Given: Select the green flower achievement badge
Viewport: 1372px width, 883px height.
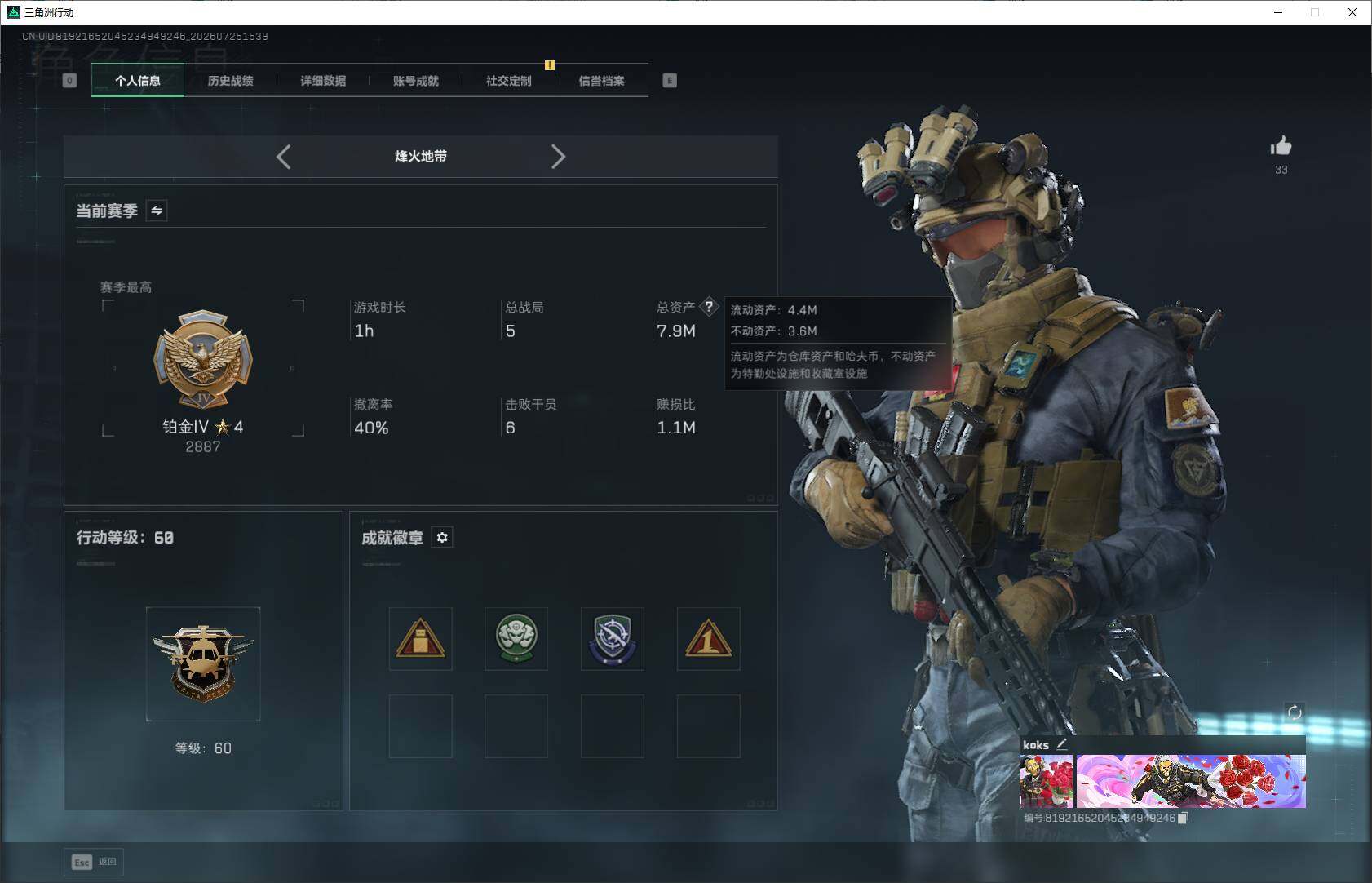Looking at the screenshot, I should [x=516, y=639].
